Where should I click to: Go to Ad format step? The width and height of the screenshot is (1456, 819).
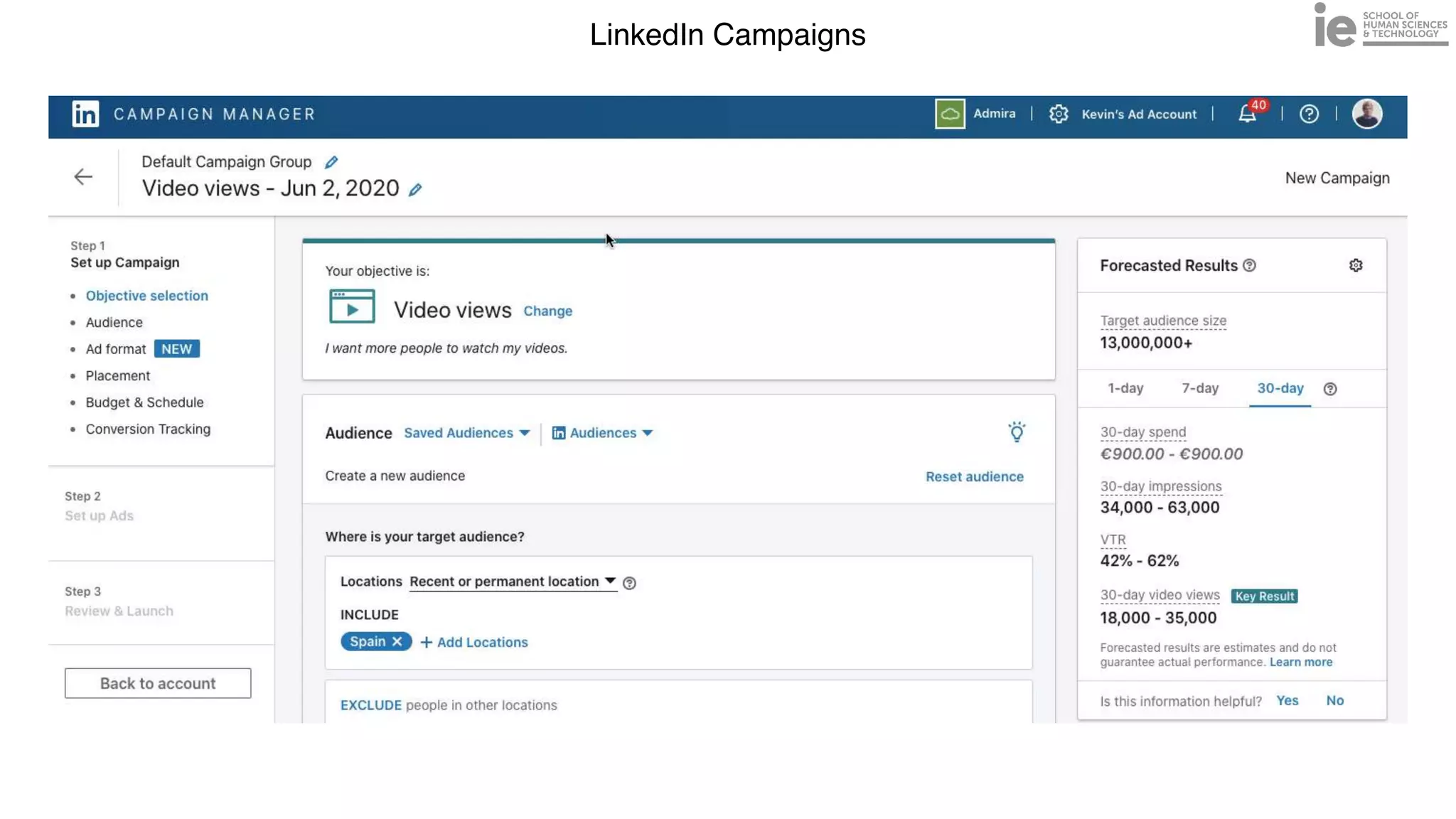click(116, 349)
